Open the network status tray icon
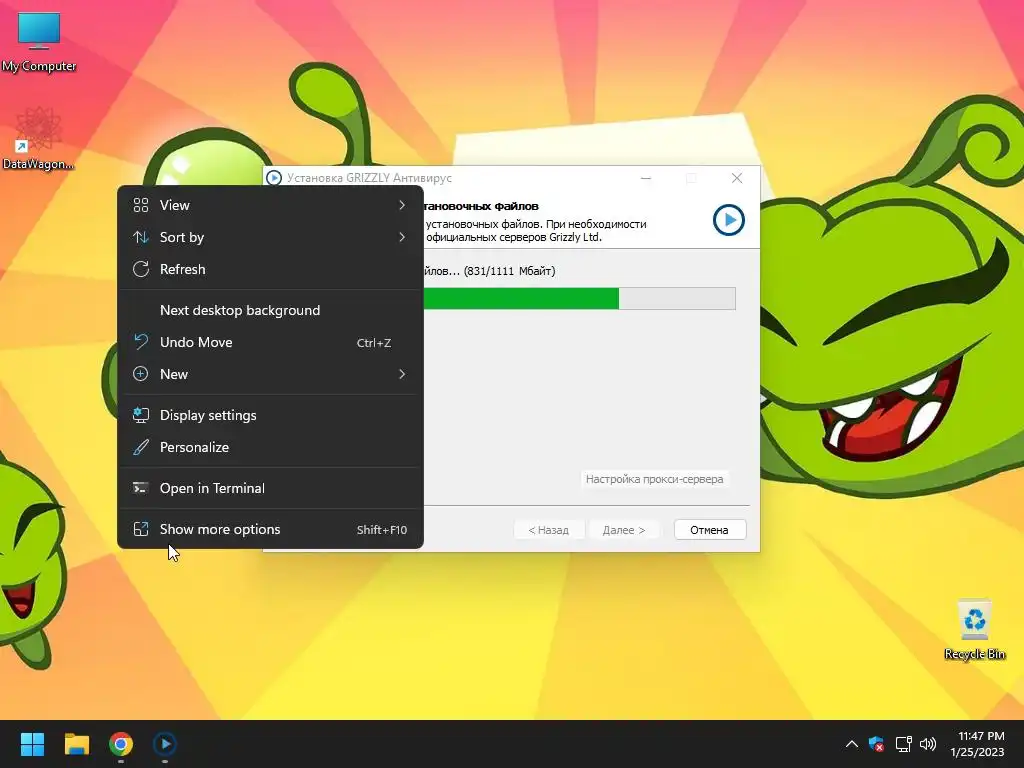This screenshot has height=768, width=1024. tap(903, 744)
